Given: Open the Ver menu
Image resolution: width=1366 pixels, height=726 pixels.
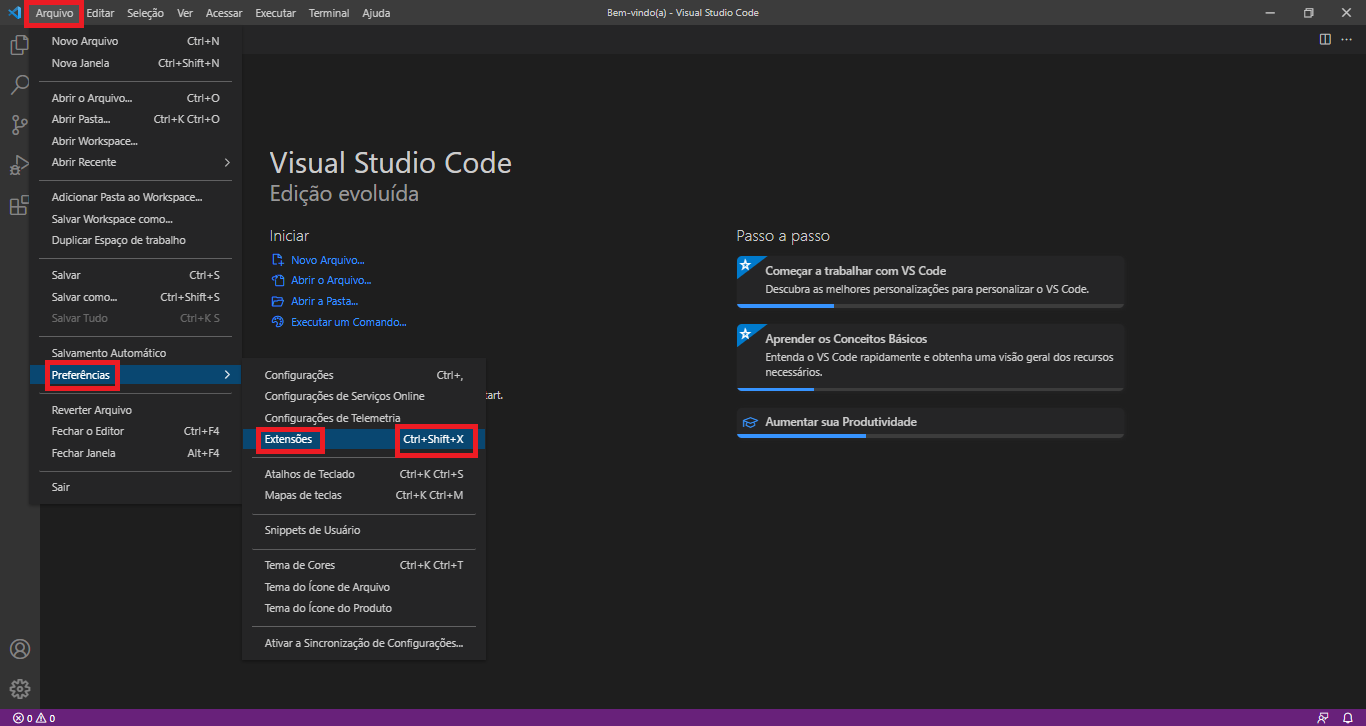Looking at the screenshot, I should point(185,13).
